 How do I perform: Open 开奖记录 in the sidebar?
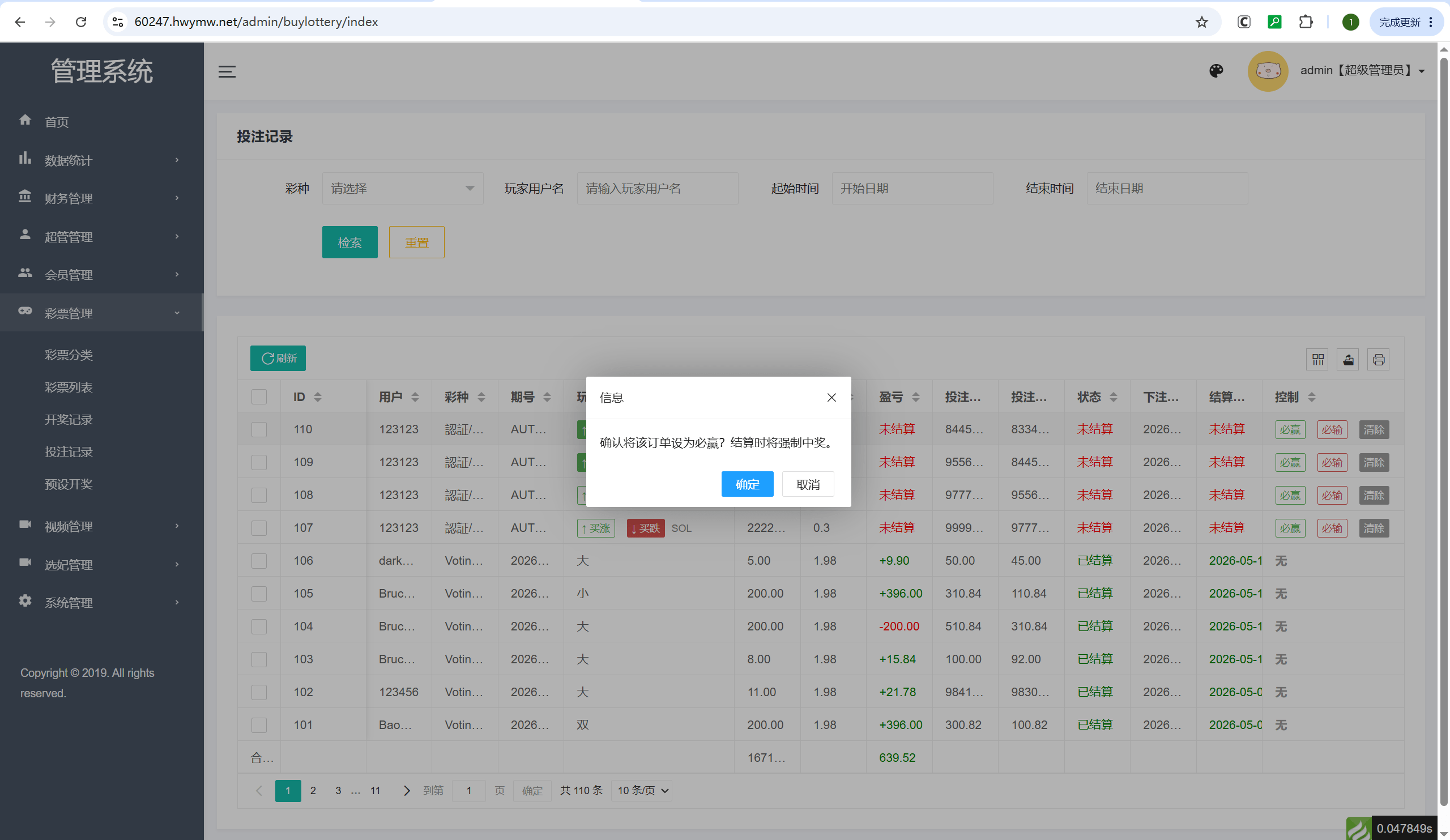[x=69, y=419]
